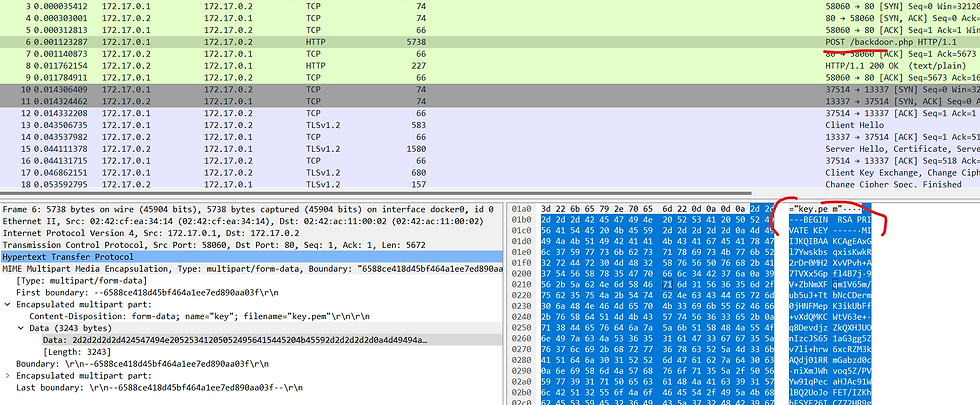Click TLSv1.2 protocol cell in packet 13
This screenshot has height=405, width=980.
pos(322,125)
